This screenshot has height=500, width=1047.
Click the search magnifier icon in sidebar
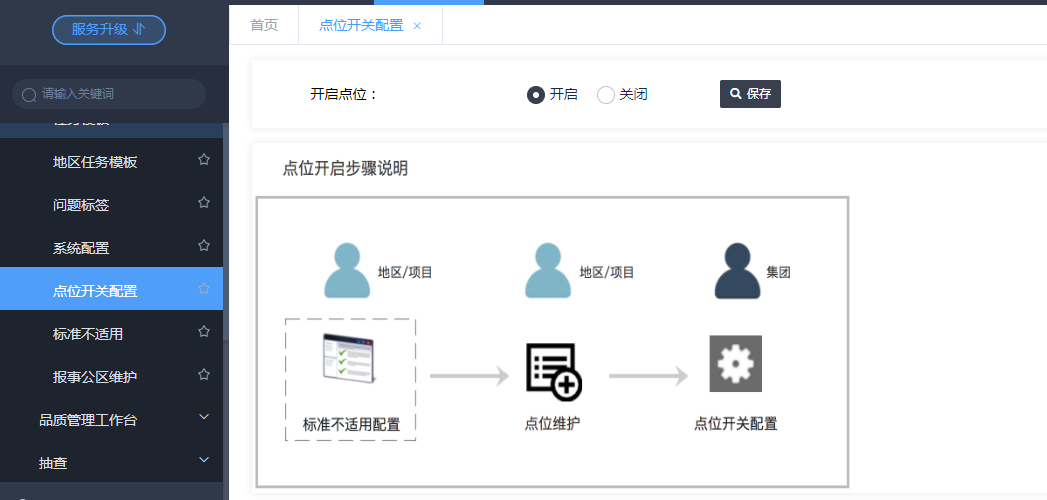[x=29, y=95]
